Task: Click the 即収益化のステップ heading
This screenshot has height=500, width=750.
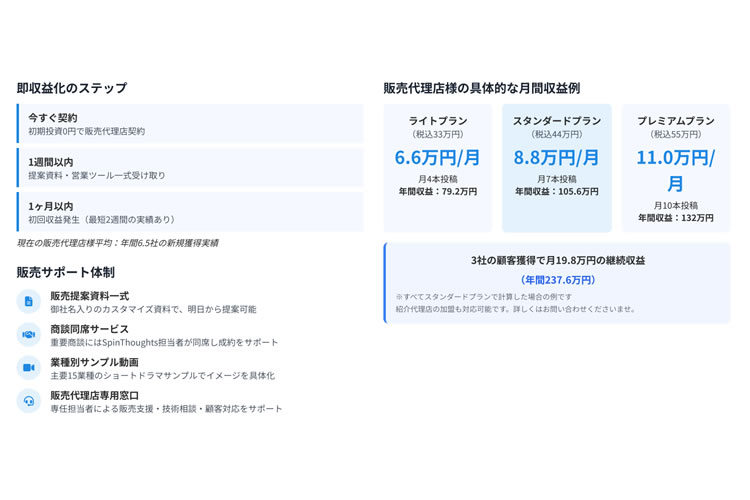Action: tap(72, 88)
